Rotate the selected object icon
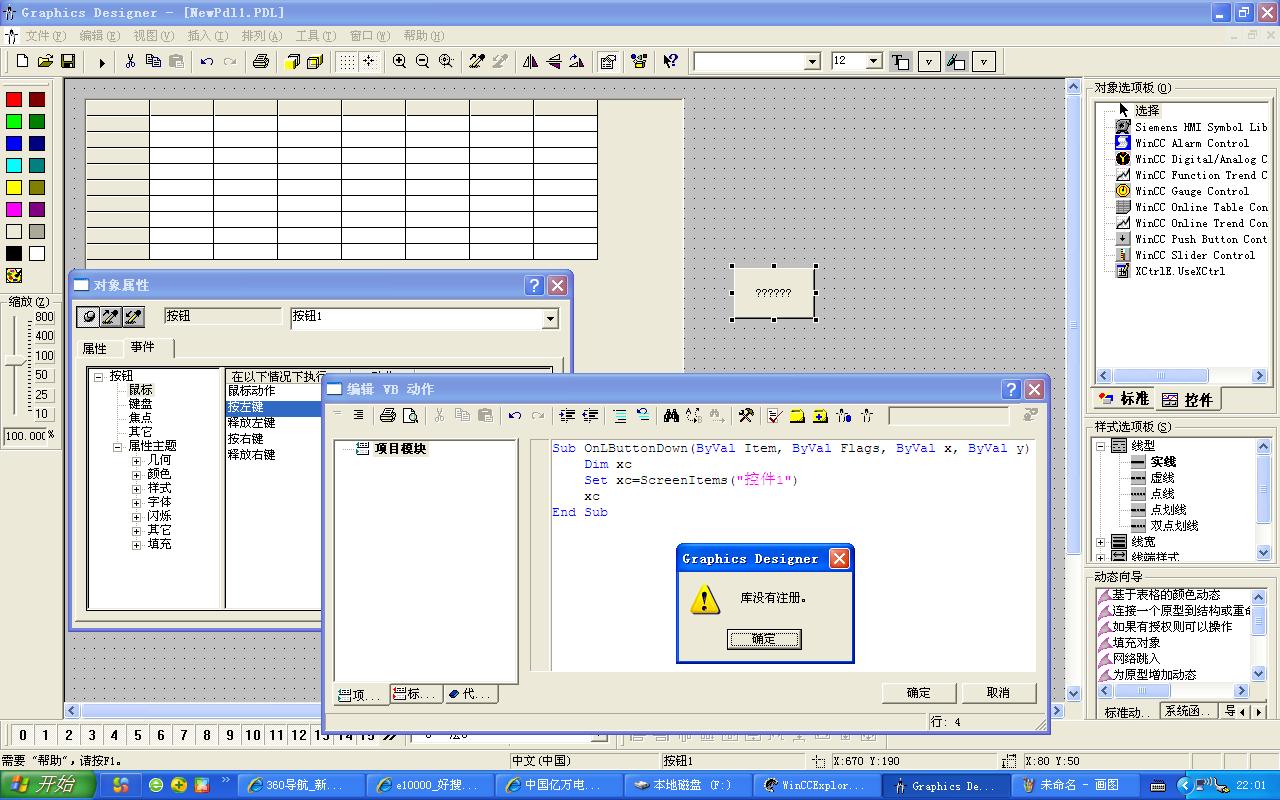The width and height of the screenshot is (1280, 800). 576,61
